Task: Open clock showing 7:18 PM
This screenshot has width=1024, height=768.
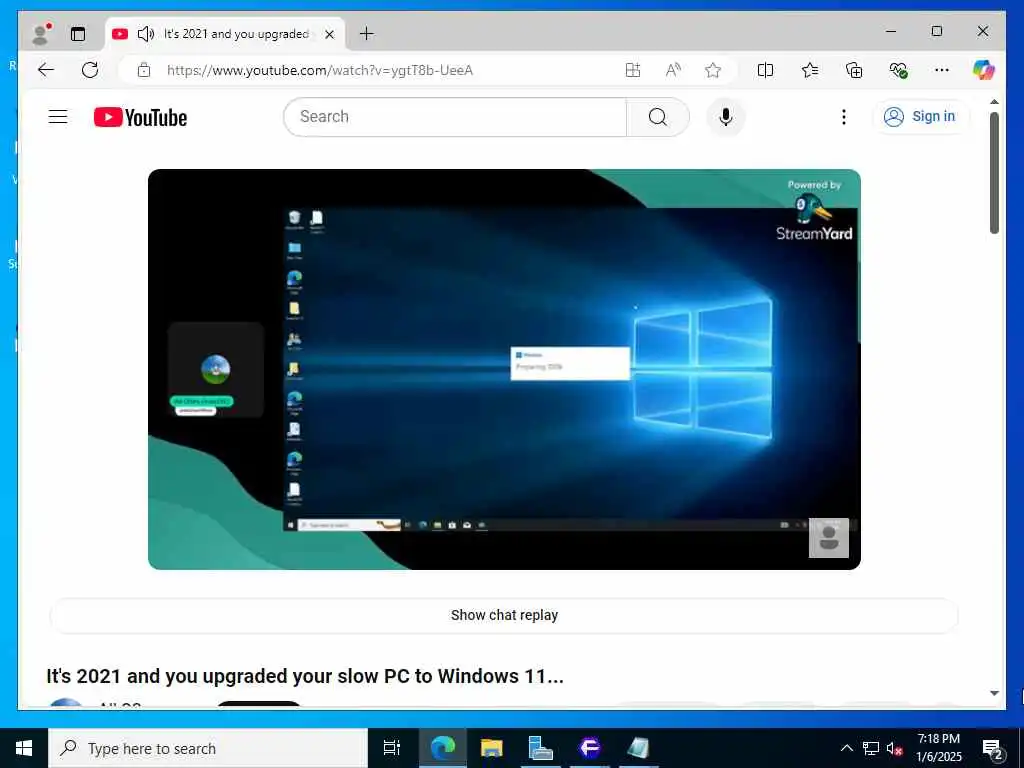Action: [939, 748]
